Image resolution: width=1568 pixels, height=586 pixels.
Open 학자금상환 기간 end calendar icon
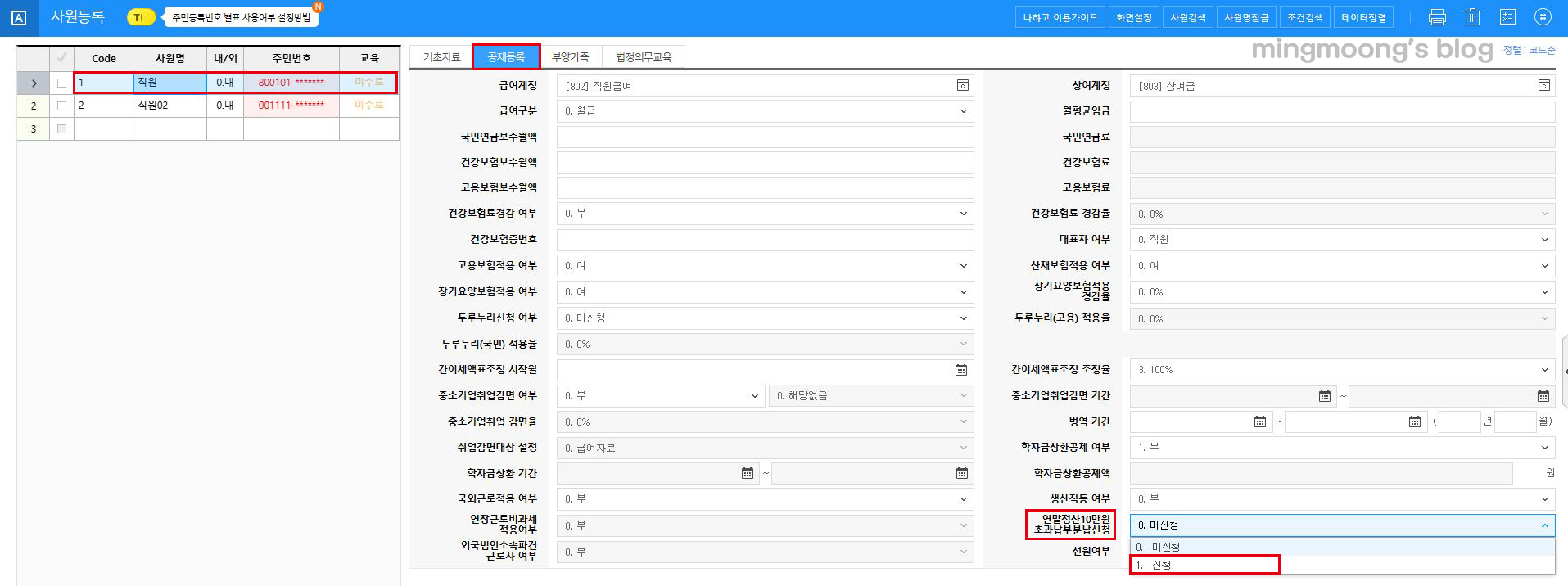pyautogui.click(x=961, y=473)
